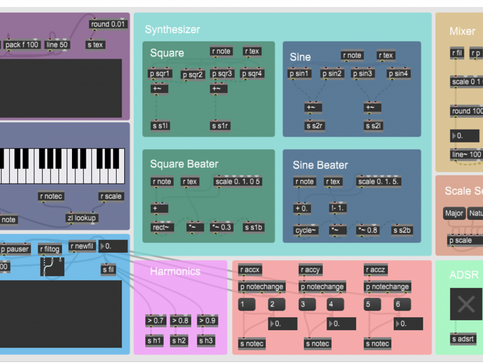
Task: Select the number box under message 4
Action: tap(341, 324)
